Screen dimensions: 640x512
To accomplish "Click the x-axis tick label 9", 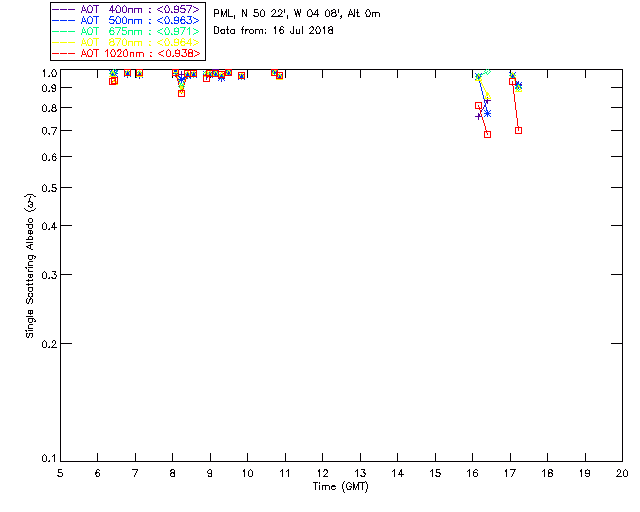I will pos(210,474).
